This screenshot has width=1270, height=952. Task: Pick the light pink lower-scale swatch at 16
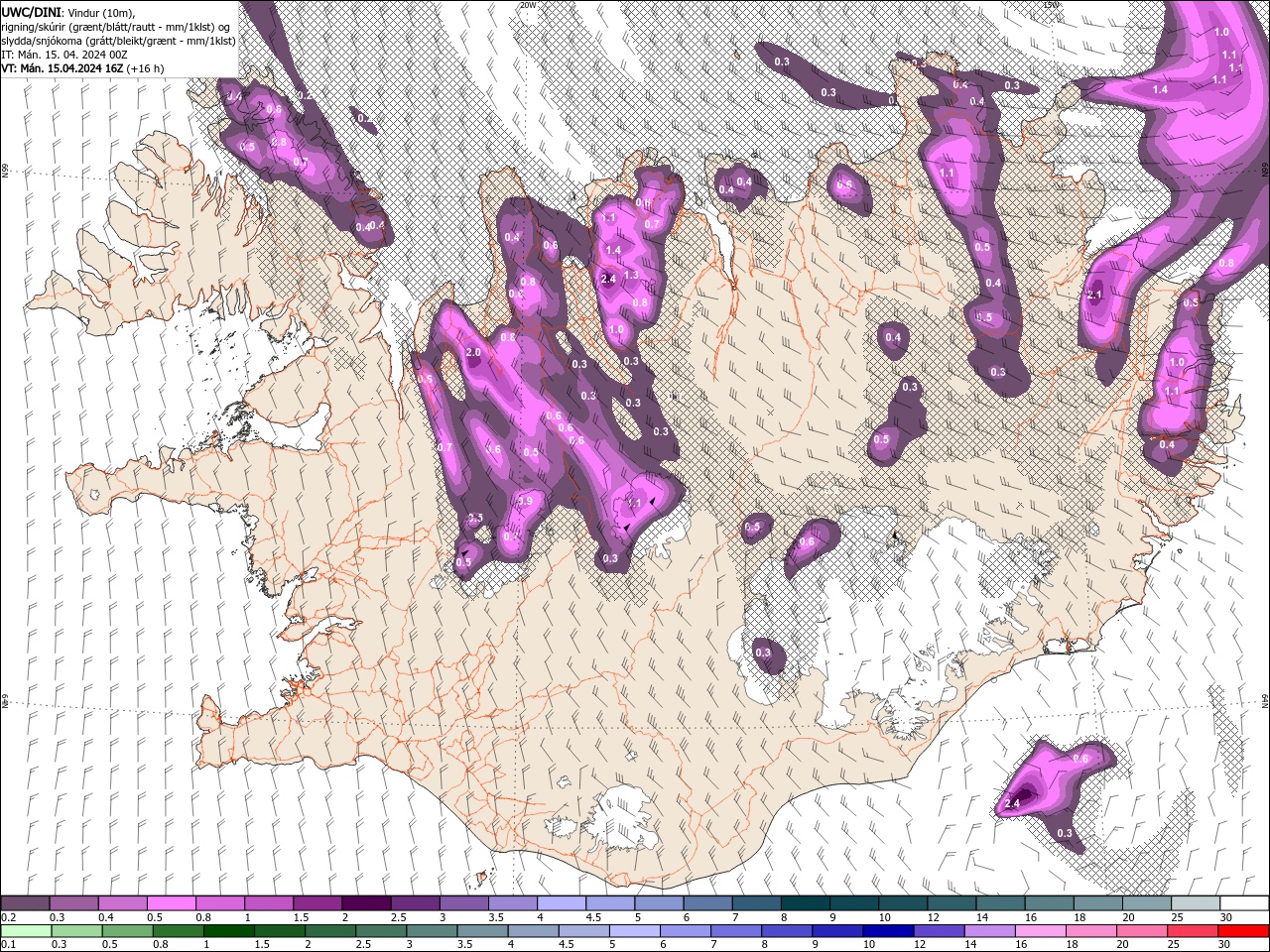[x=1043, y=930]
